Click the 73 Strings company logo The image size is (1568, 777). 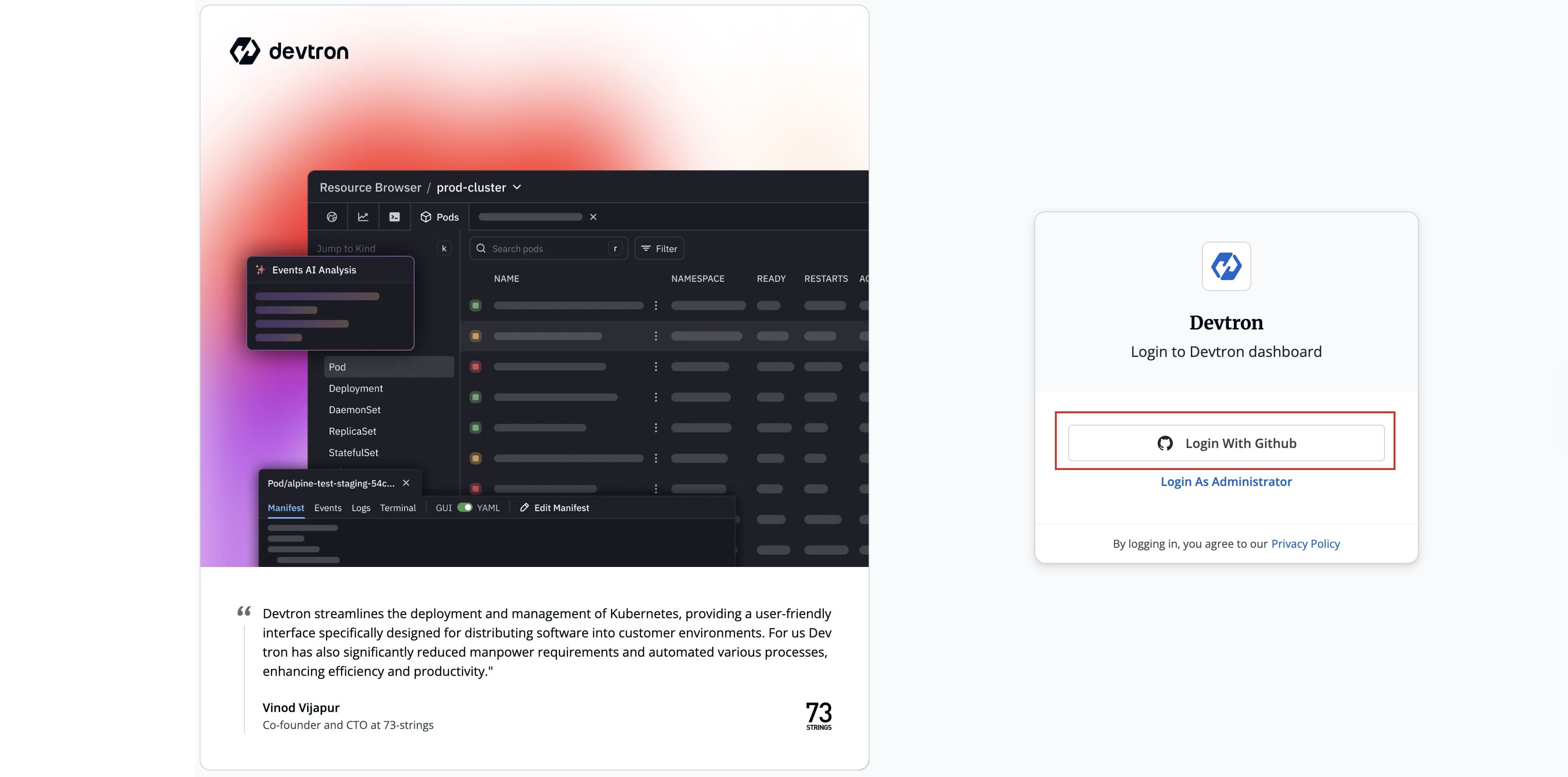pos(818,715)
